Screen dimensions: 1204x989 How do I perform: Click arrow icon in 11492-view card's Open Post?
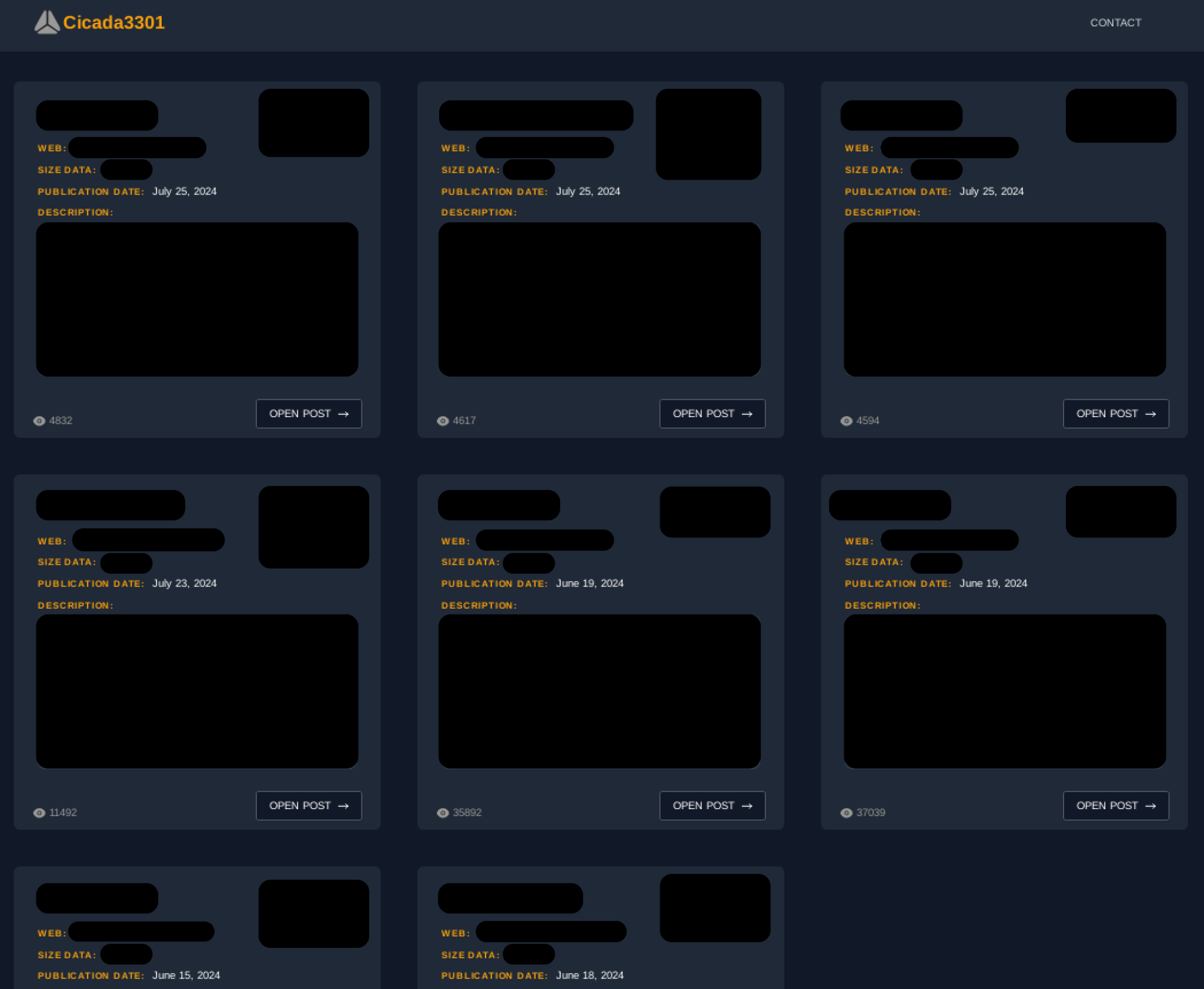point(344,806)
